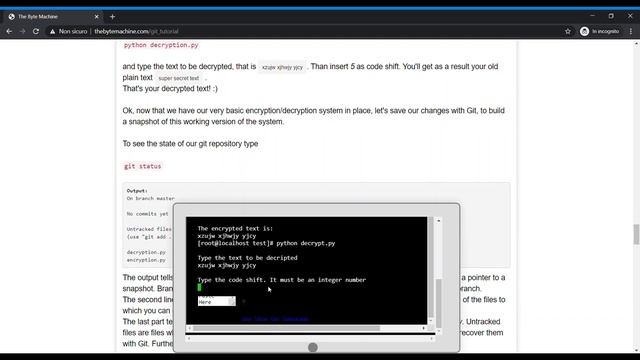Click the blurred blue link in the terminal
This screenshot has width=640, height=360.
point(274,319)
